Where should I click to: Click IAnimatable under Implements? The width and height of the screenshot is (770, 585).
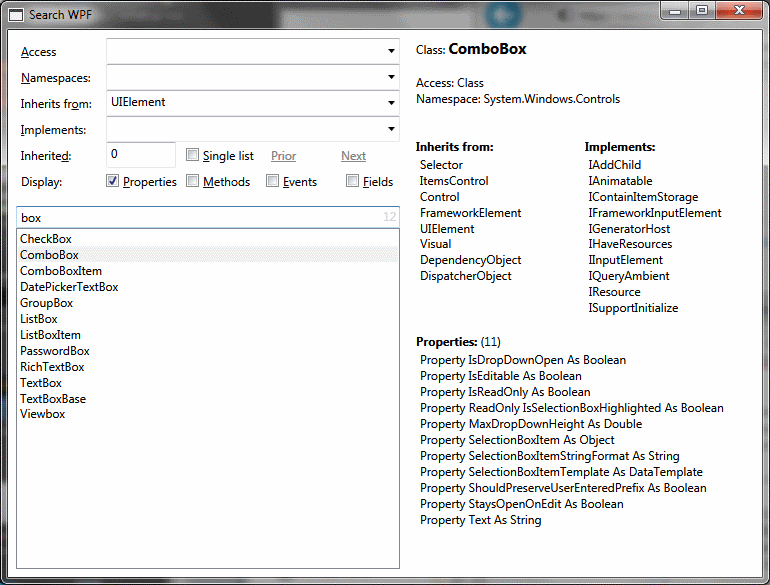point(620,181)
